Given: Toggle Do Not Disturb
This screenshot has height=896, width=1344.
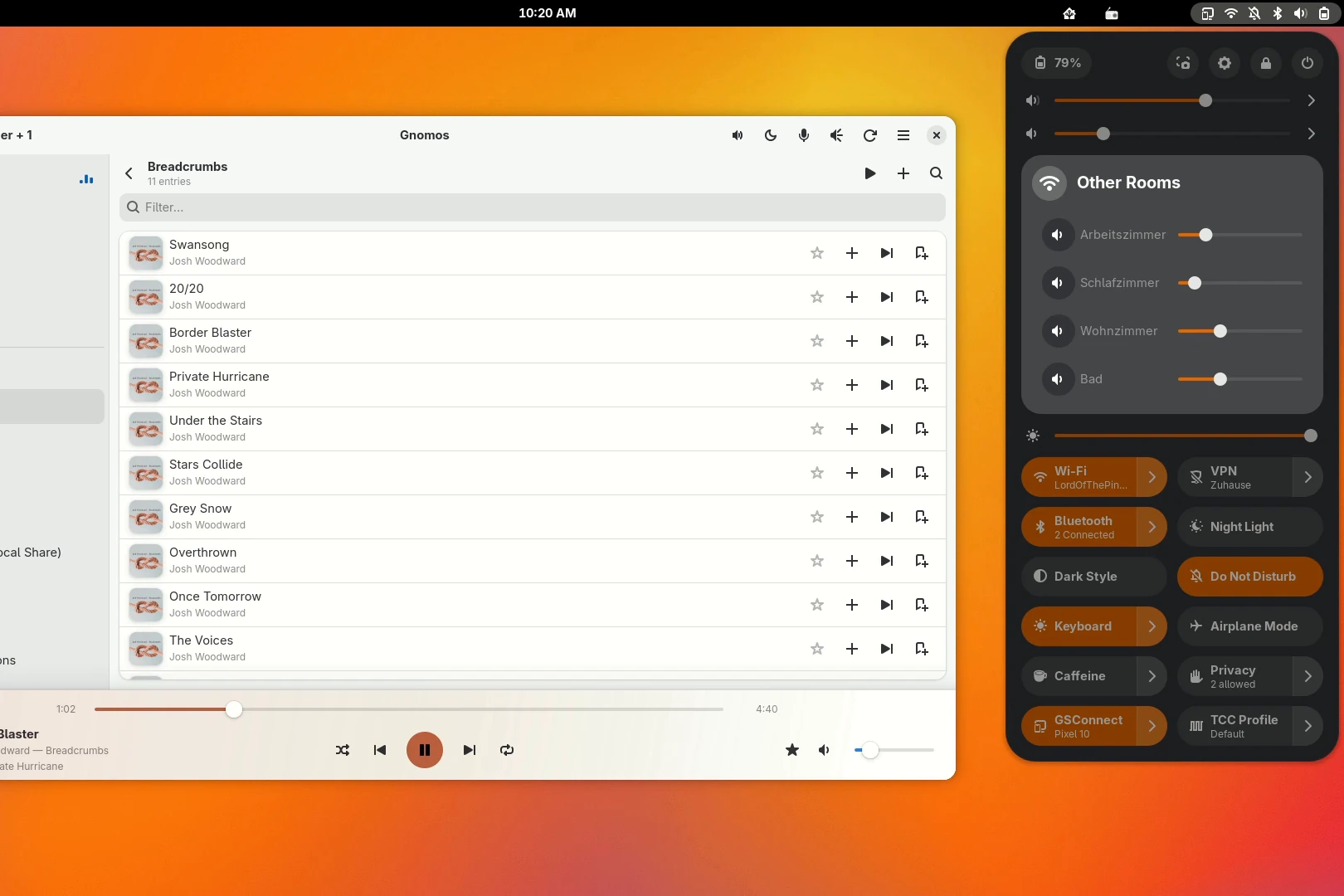Looking at the screenshot, I should coord(1250,577).
